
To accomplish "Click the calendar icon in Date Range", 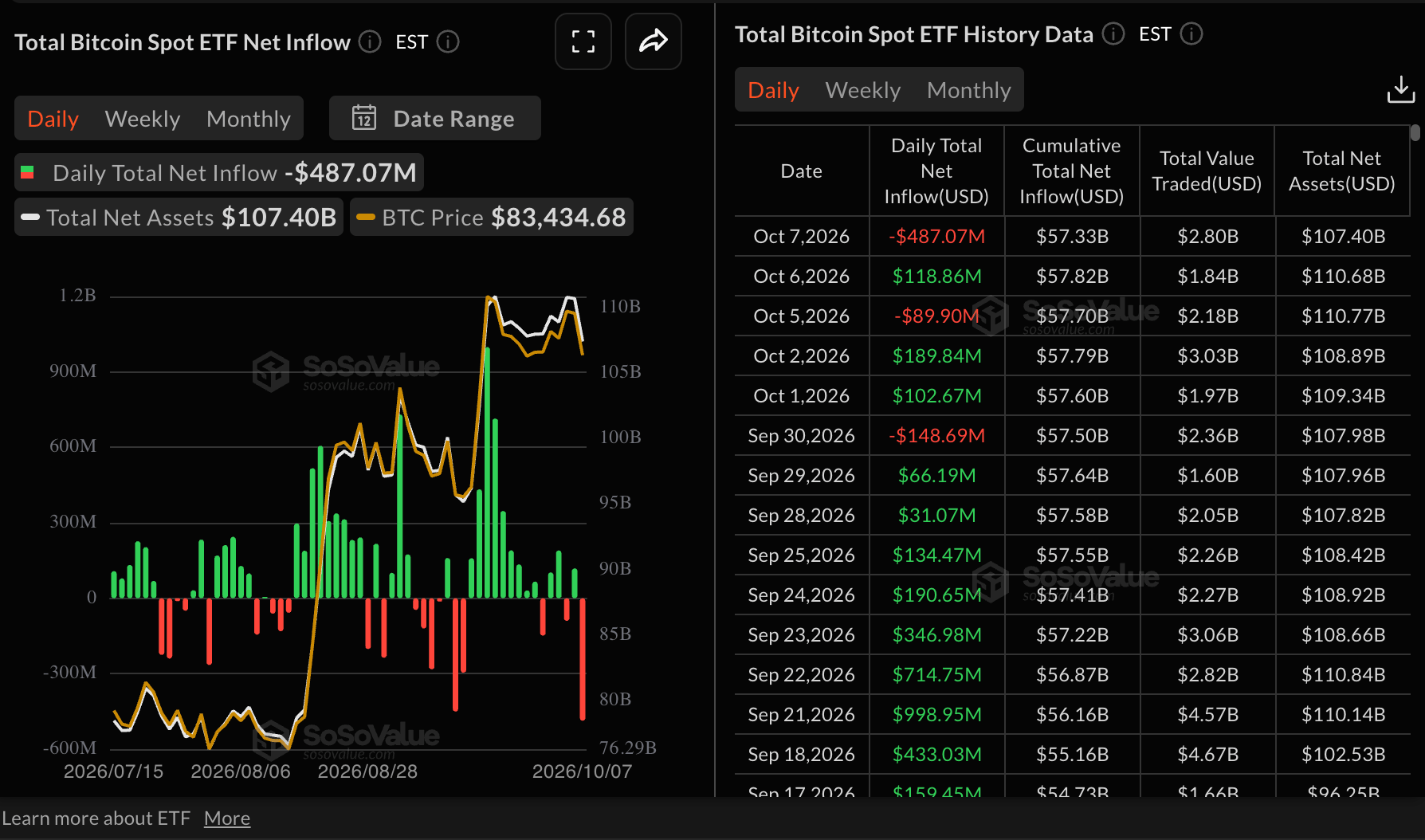I will click(364, 118).
